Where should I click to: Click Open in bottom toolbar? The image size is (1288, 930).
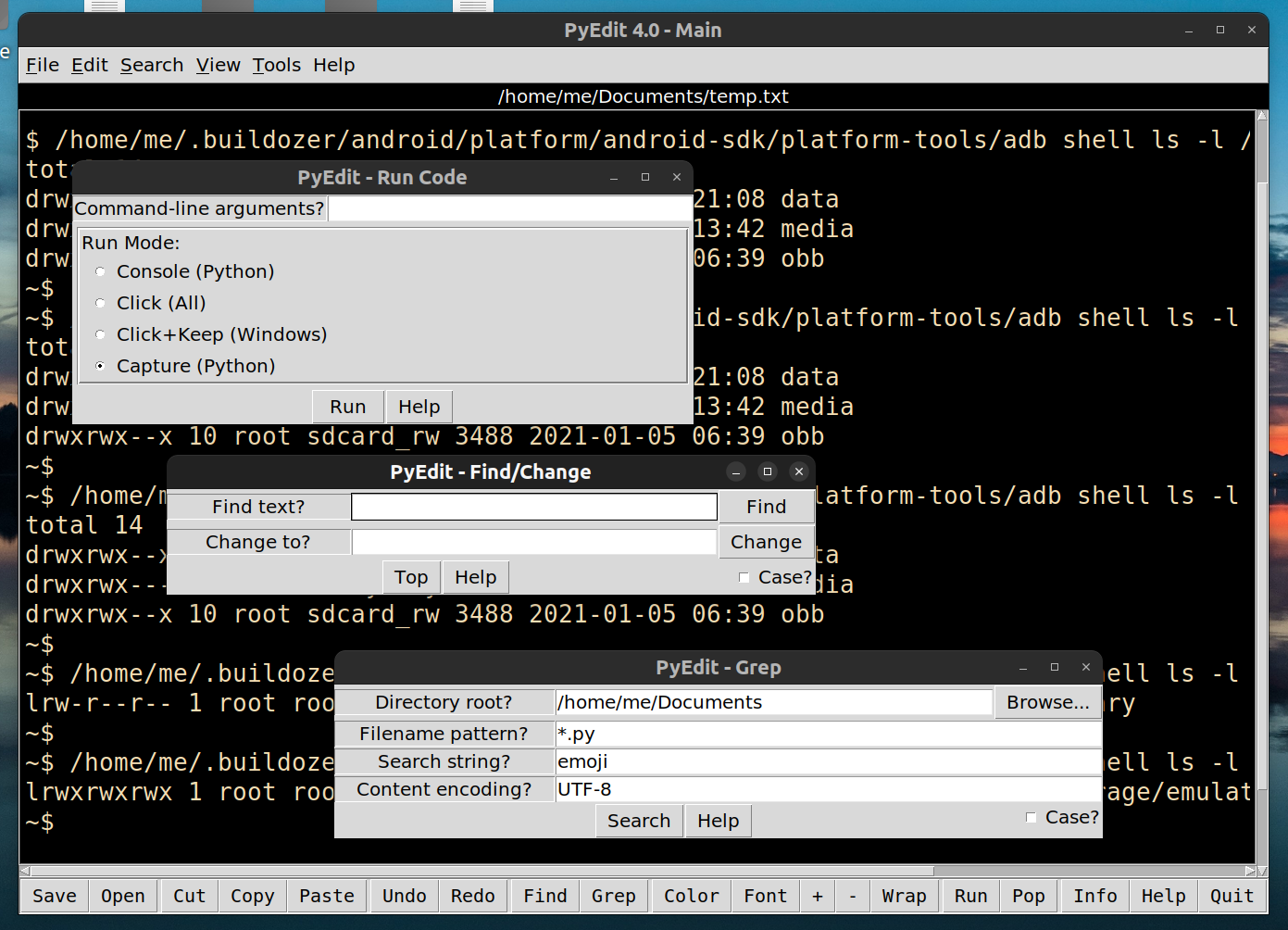click(123, 896)
